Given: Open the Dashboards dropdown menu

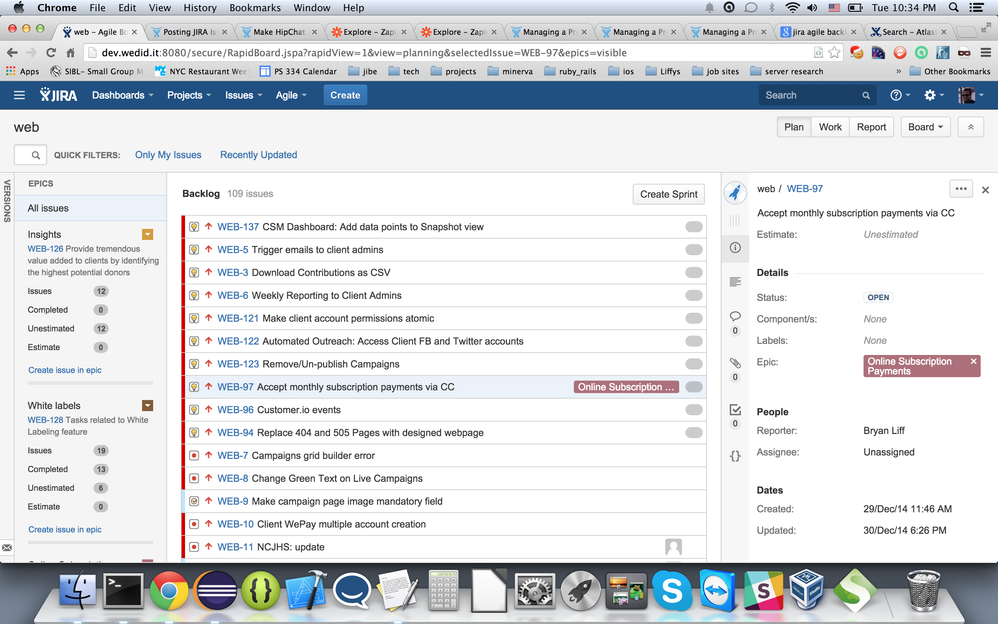Looking at the screenshot, I should [122, 96].
